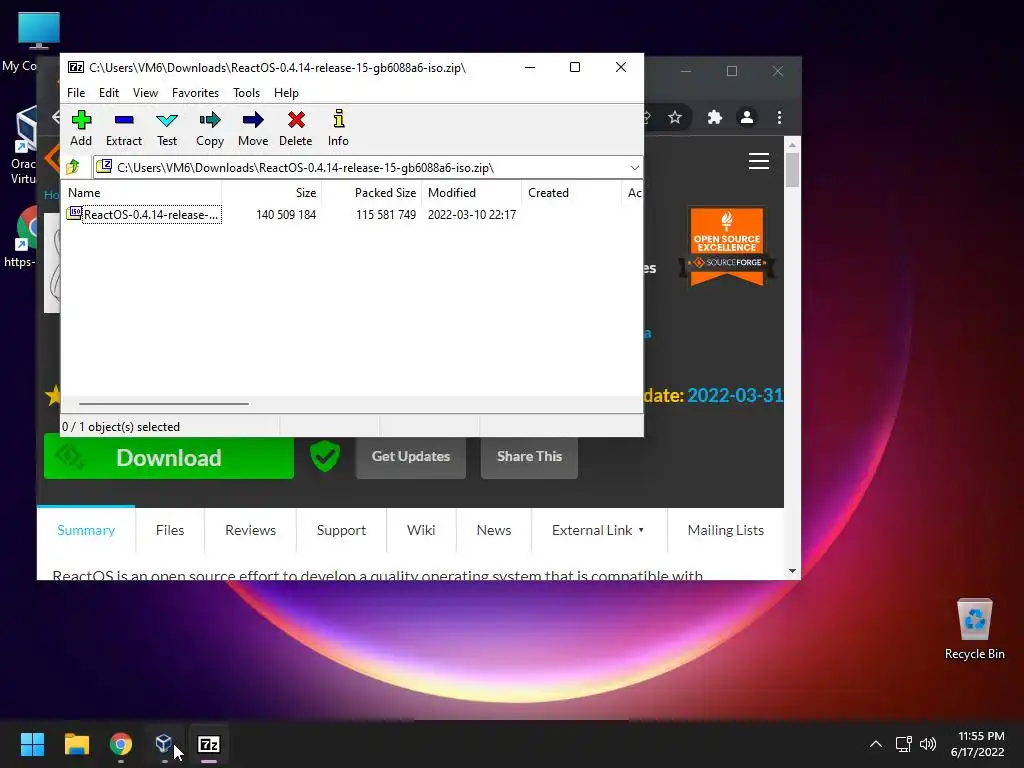The width and height of the screenshot is (1024, 768).
Task: Bookmark page with Chrome star icon
Action: click(675, 118)
